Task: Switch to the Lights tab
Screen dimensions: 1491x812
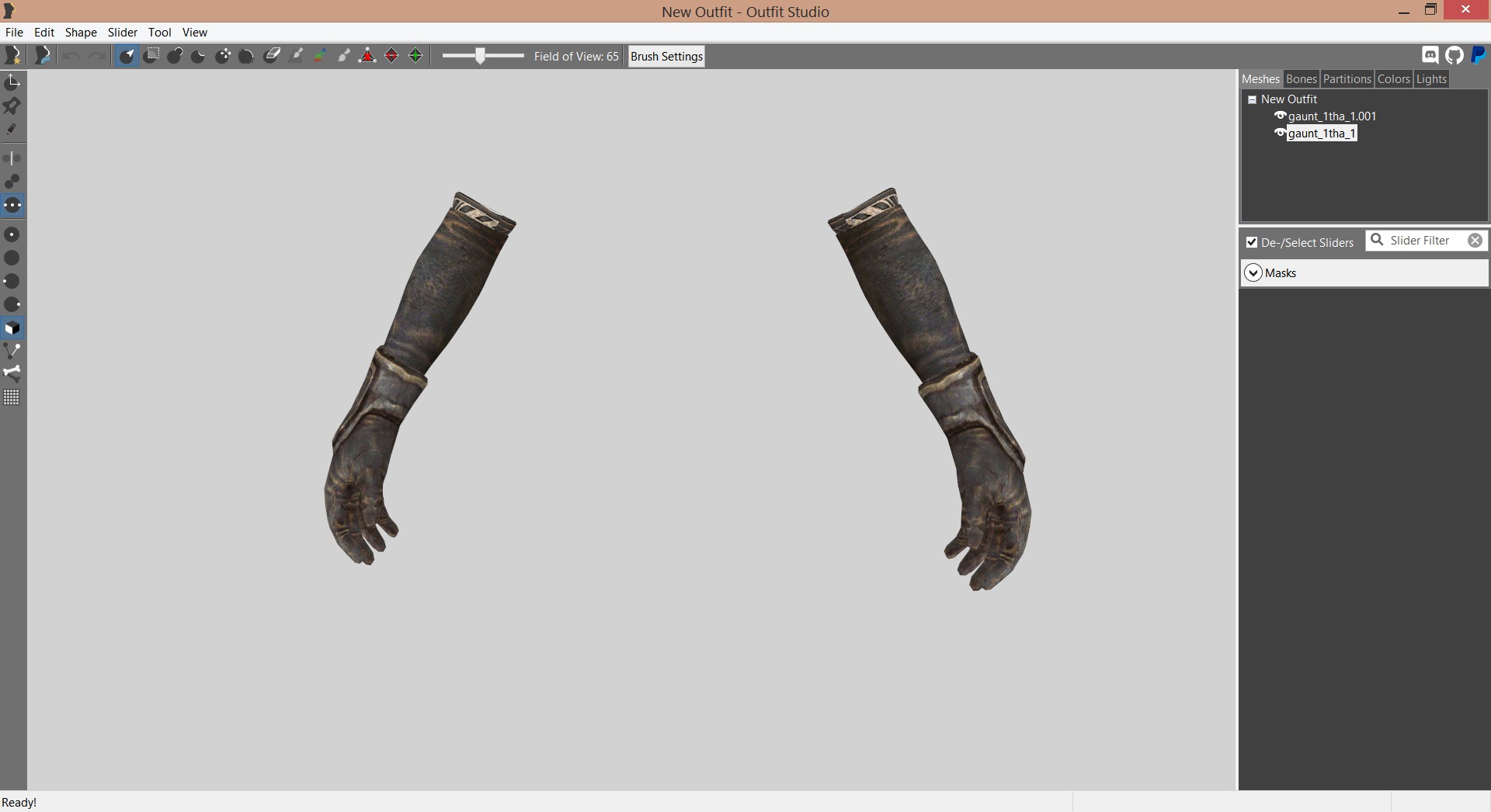Action: 1431,79
